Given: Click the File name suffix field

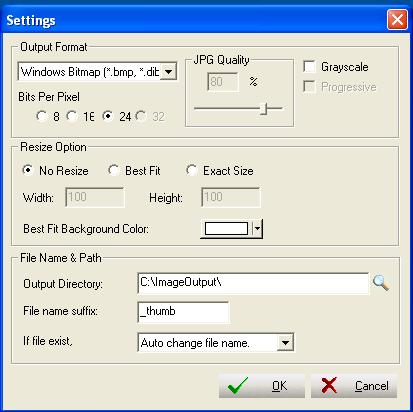Looking at the screenshot, I should click(183, 312).
